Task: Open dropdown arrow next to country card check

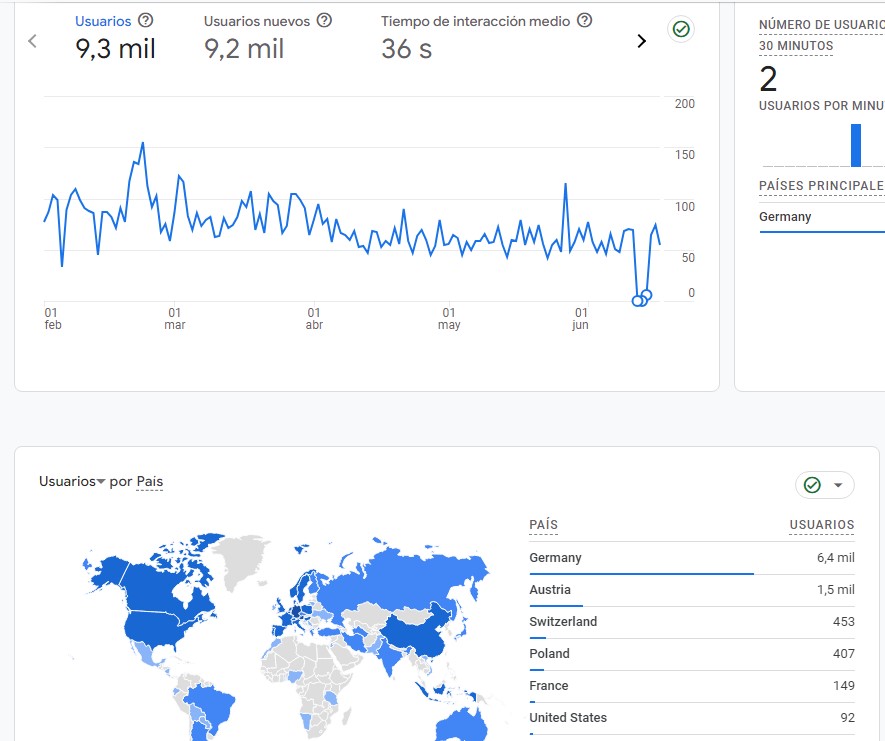Action: [838, 485]
